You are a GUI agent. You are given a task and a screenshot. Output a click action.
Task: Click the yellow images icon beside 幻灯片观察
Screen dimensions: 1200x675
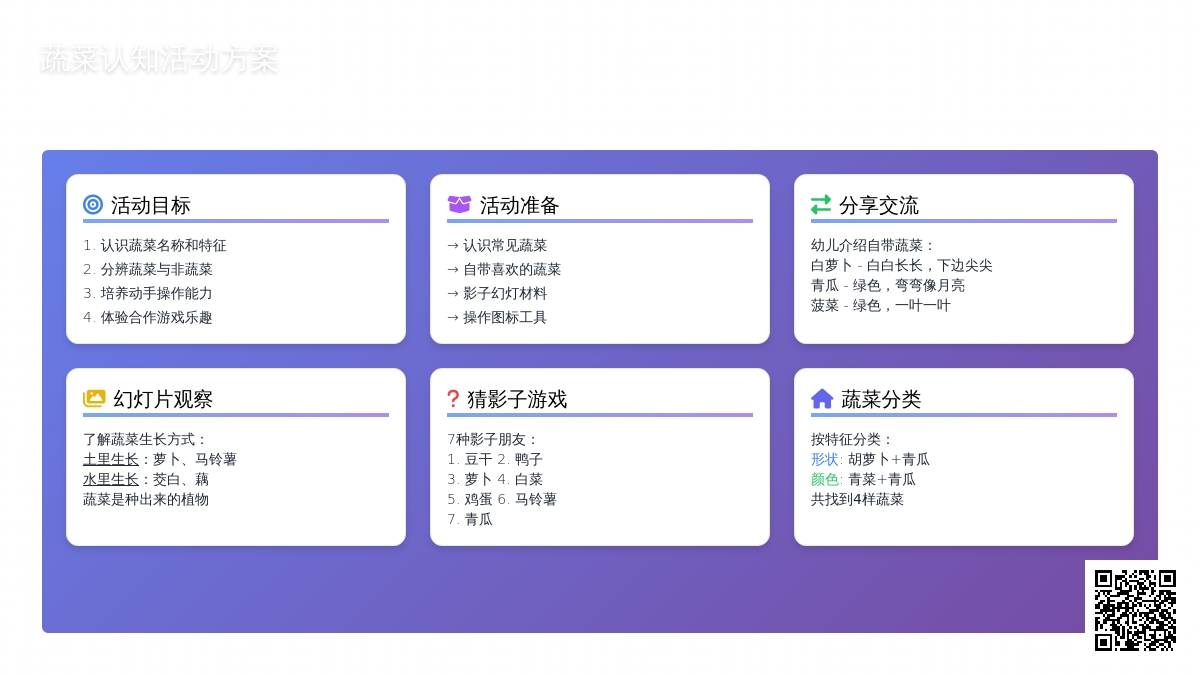pos(94,399)
